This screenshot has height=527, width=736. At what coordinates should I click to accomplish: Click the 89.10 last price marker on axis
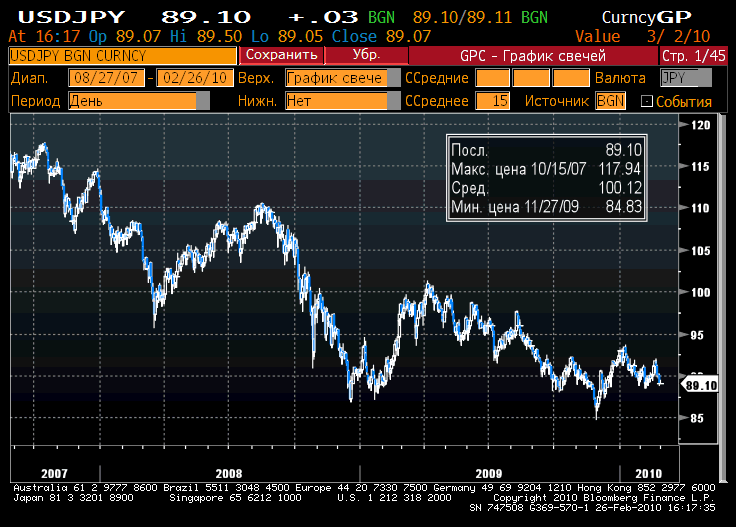(x=700, y=385)
